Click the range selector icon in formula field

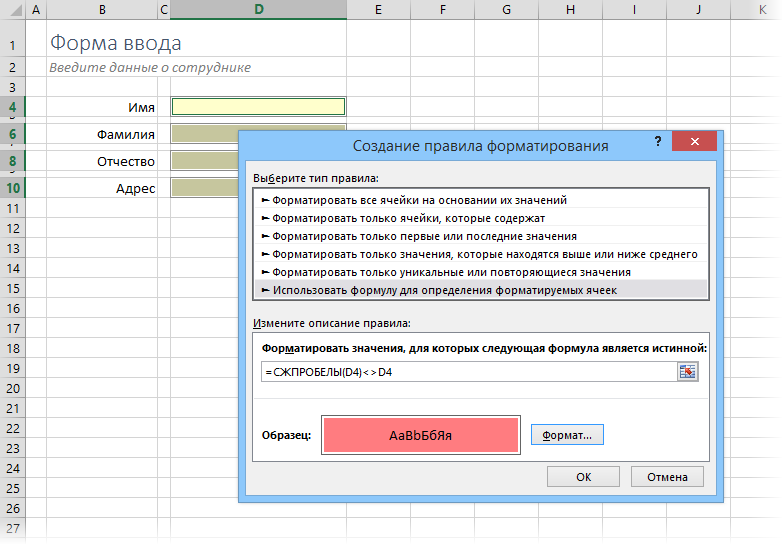point(688,372)
